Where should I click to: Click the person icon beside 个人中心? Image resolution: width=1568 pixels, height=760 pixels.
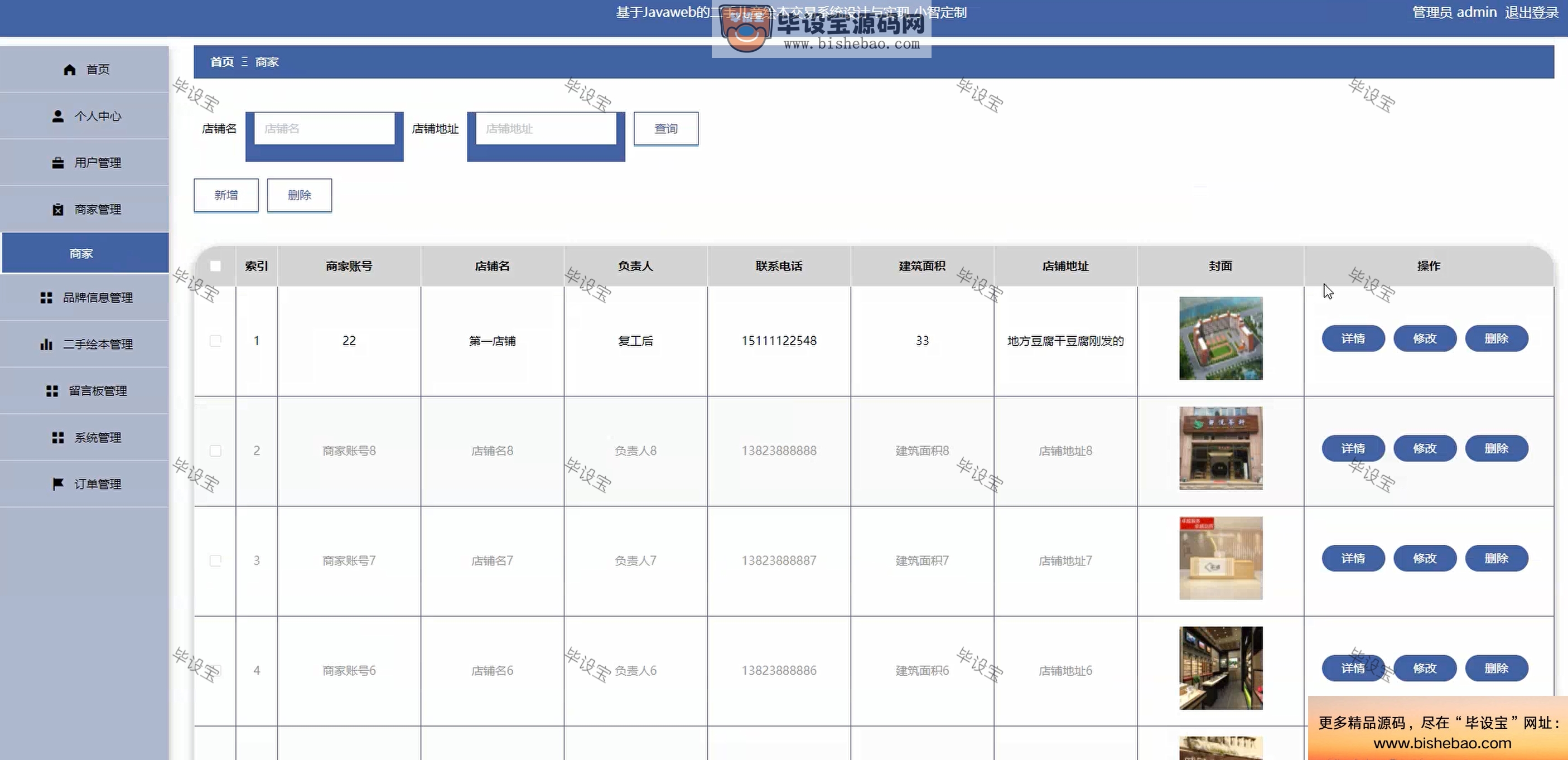(x=58, y=115)
